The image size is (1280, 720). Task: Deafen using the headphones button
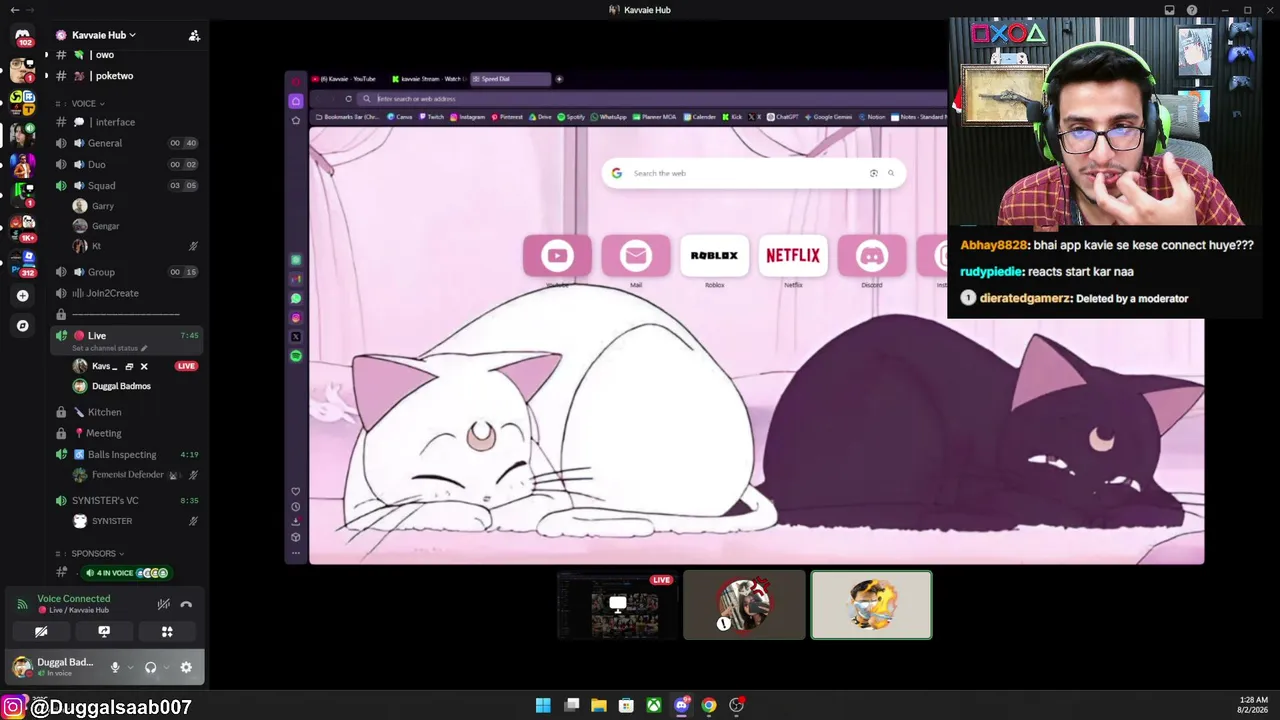[151, 667]
